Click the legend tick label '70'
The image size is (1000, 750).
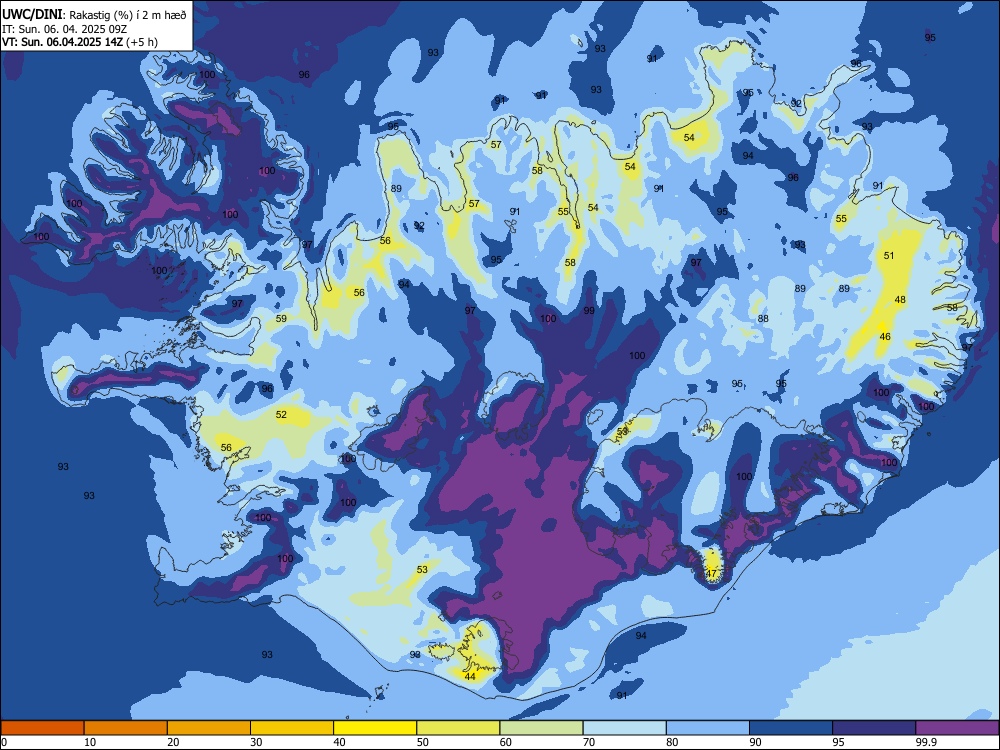click(589, 742)
